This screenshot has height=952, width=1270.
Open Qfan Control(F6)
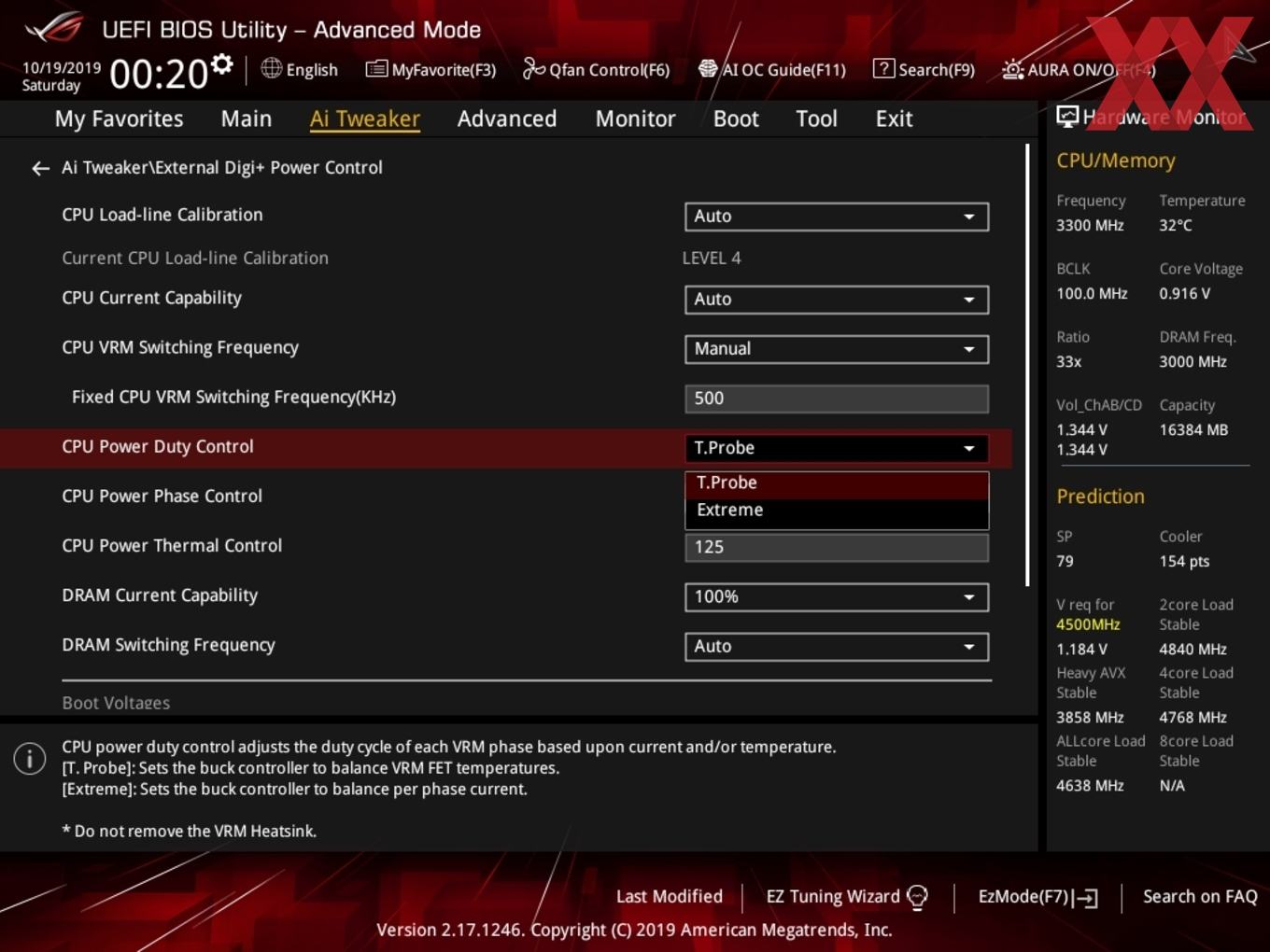click(596, 69)
